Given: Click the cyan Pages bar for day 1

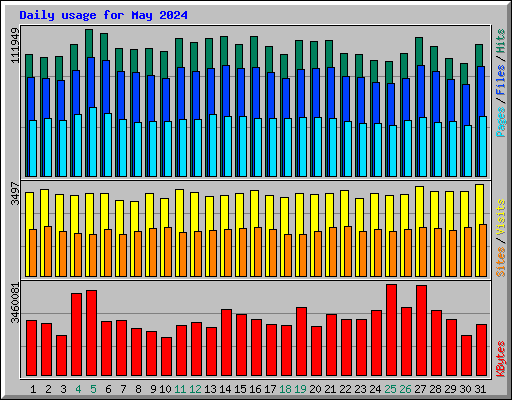Looking at the screenshot, I should tap(33, 148).
